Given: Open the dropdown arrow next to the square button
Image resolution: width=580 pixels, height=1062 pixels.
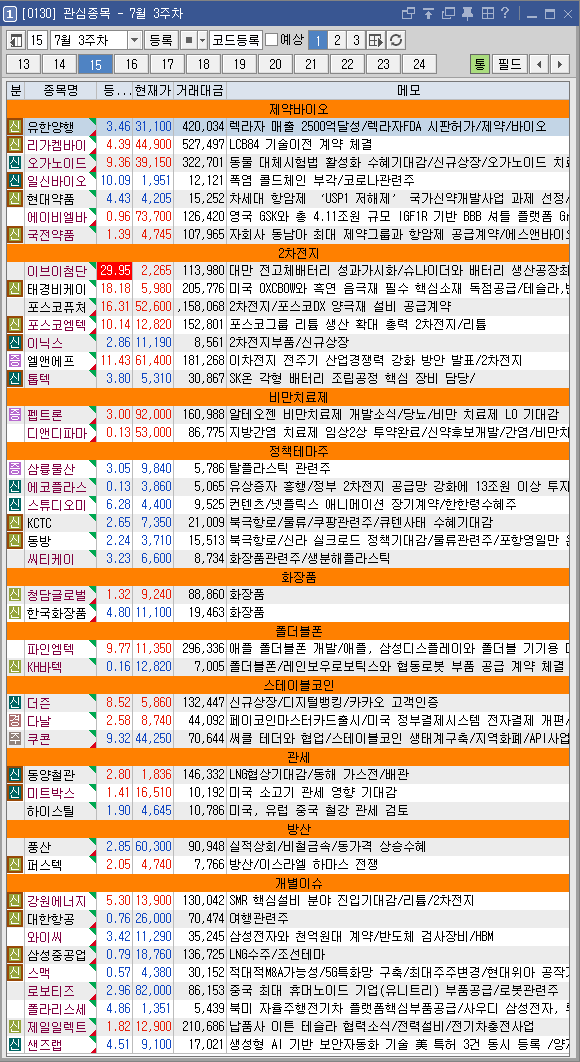Looking at the screenshot, I should pos(203,40).
